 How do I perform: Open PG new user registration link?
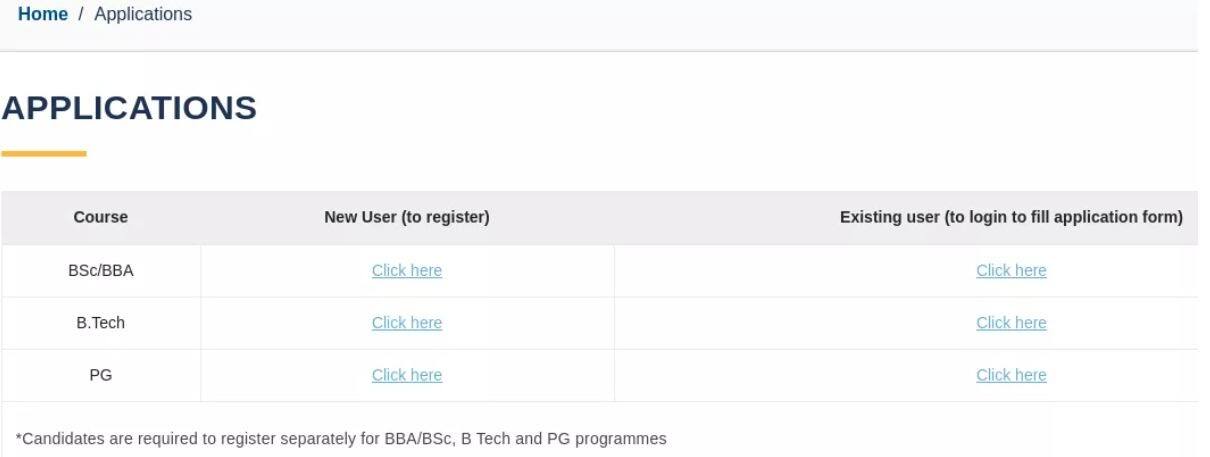pyautogui.click(x=406, y=375)
